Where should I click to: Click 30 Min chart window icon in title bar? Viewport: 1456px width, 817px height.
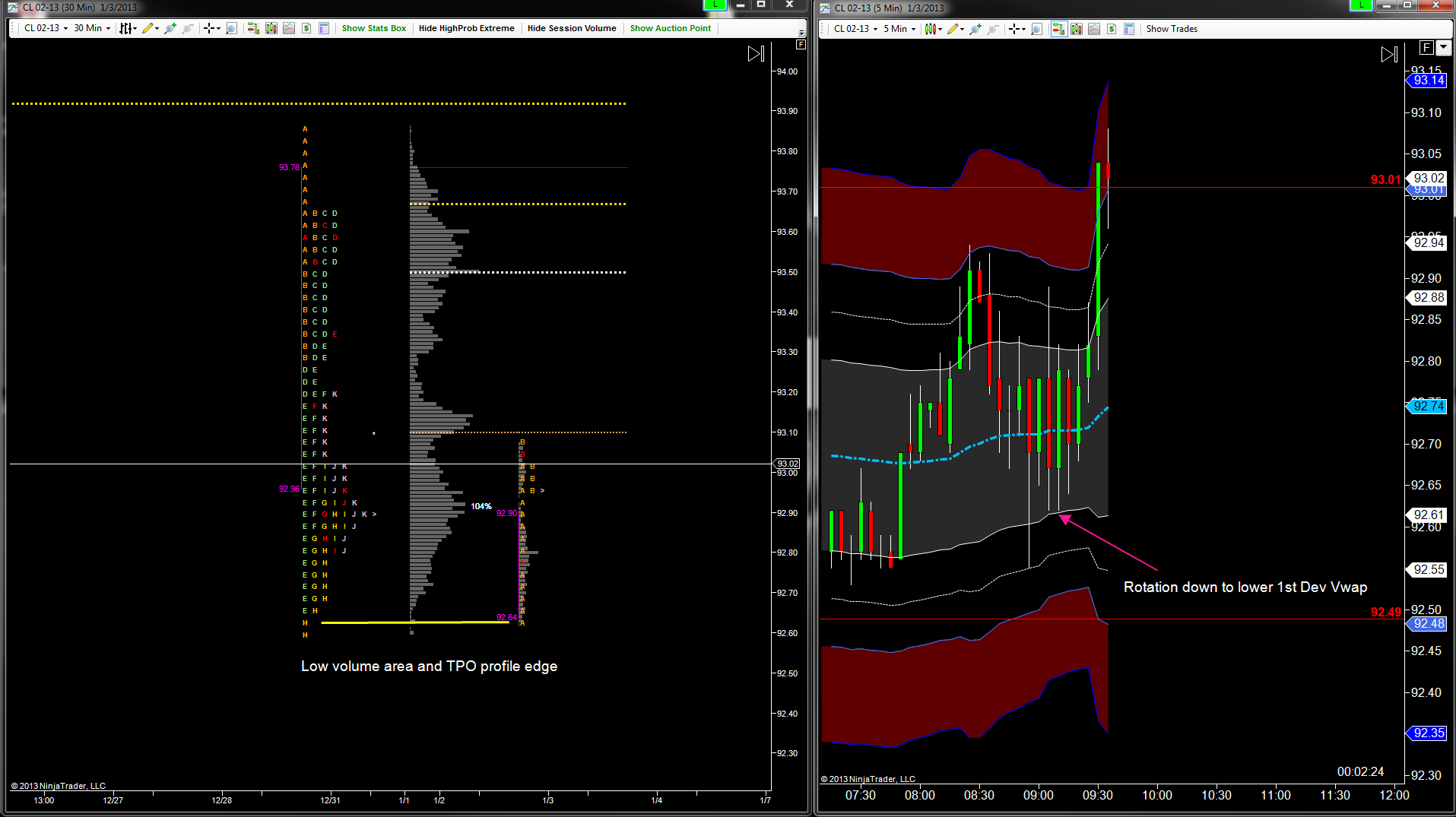13,7
